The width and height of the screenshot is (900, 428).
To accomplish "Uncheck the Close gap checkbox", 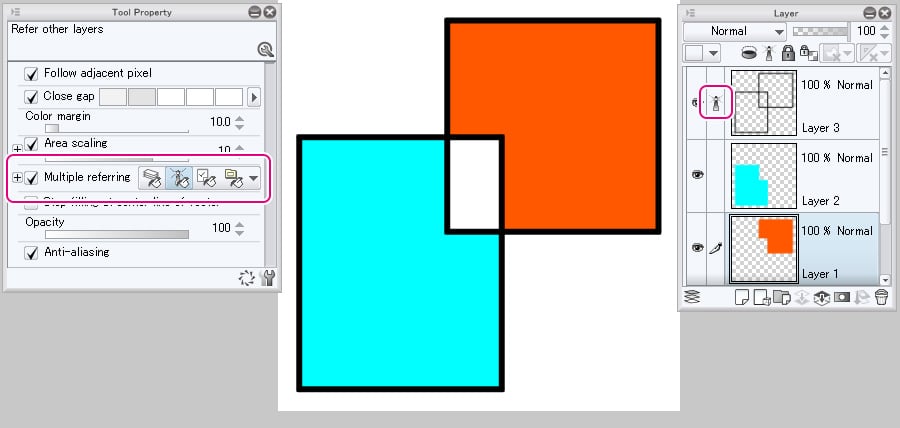I will [32, 97].
